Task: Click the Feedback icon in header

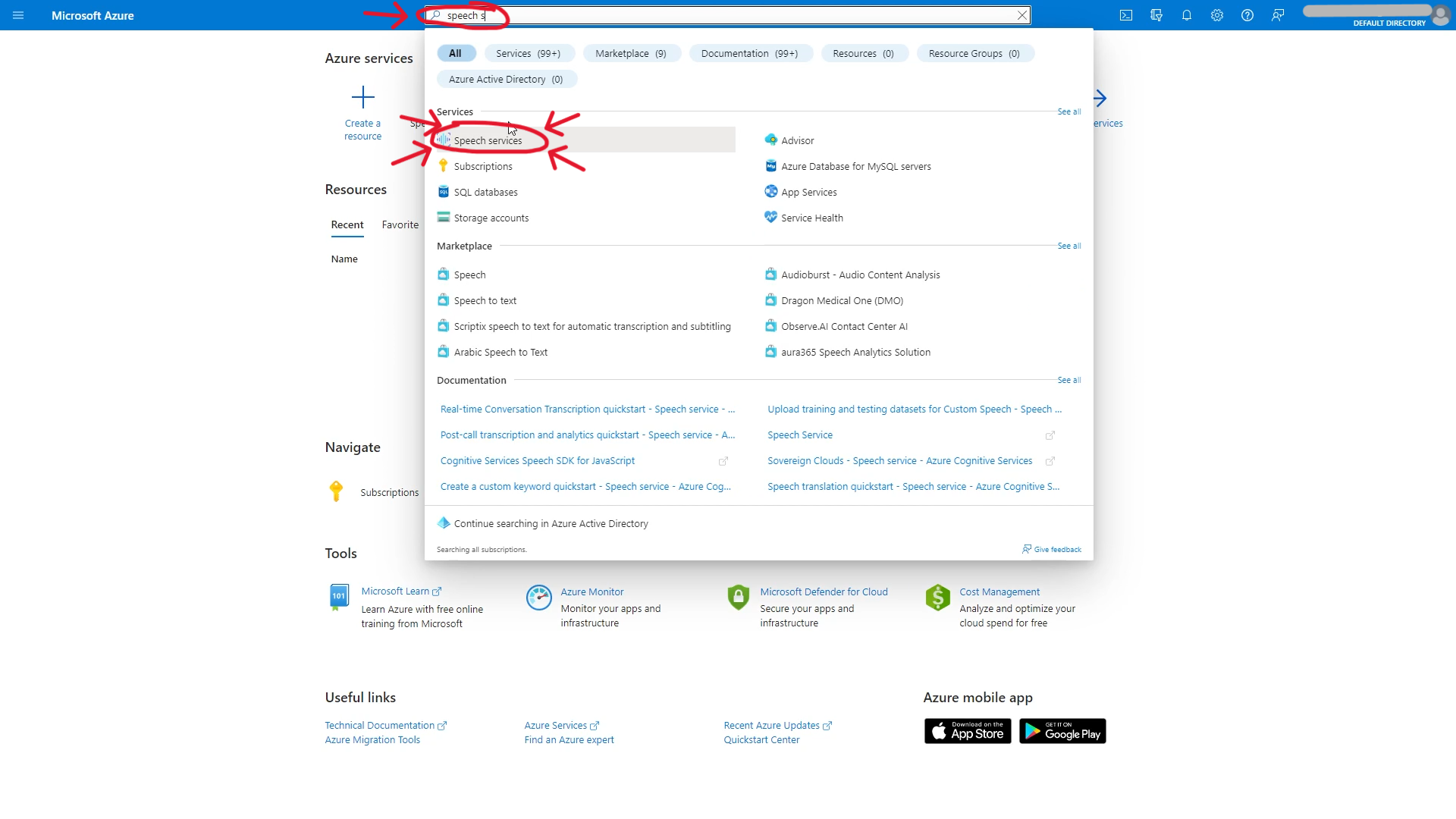Action: point(1278,15)
